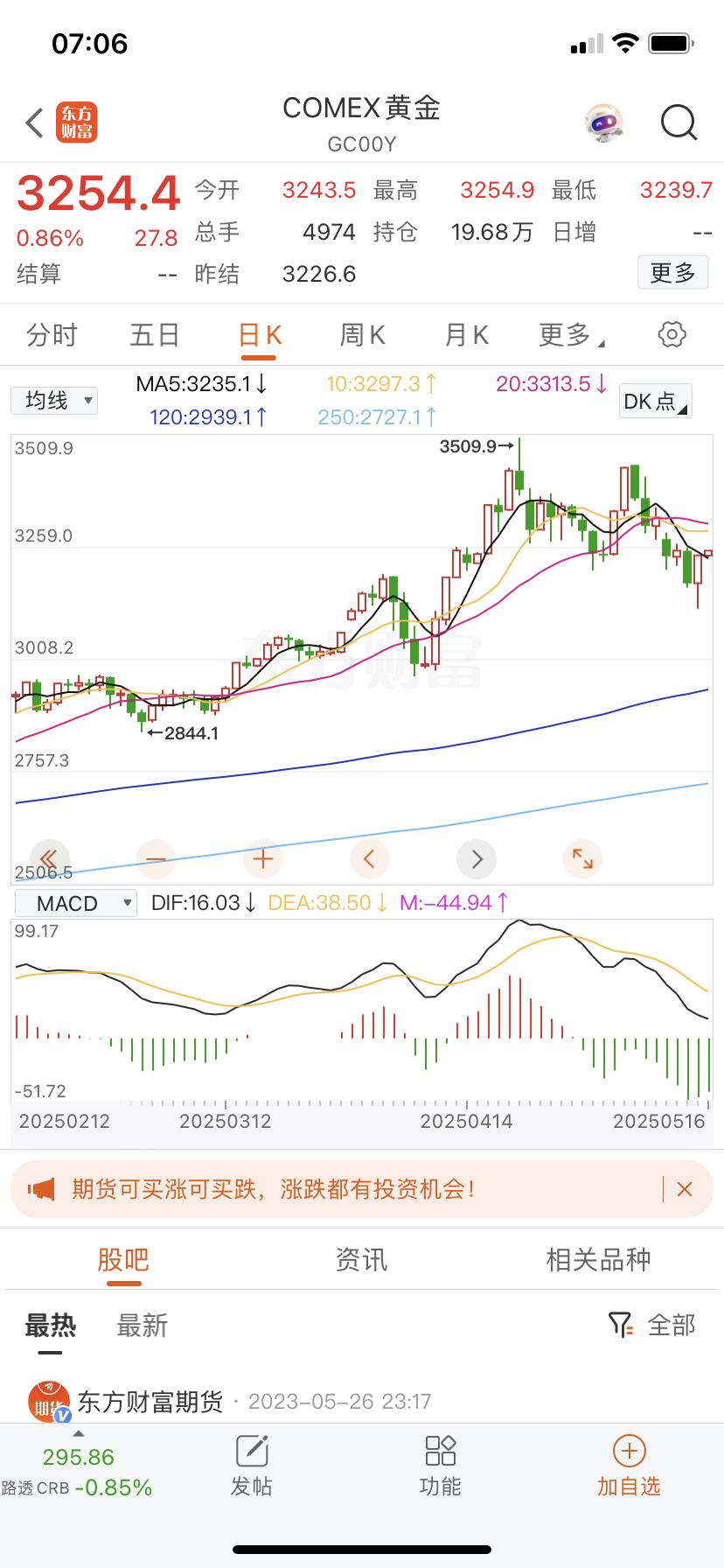Move chart left with orange chevron
The image size is (724, 1568).
coord(369,859)
